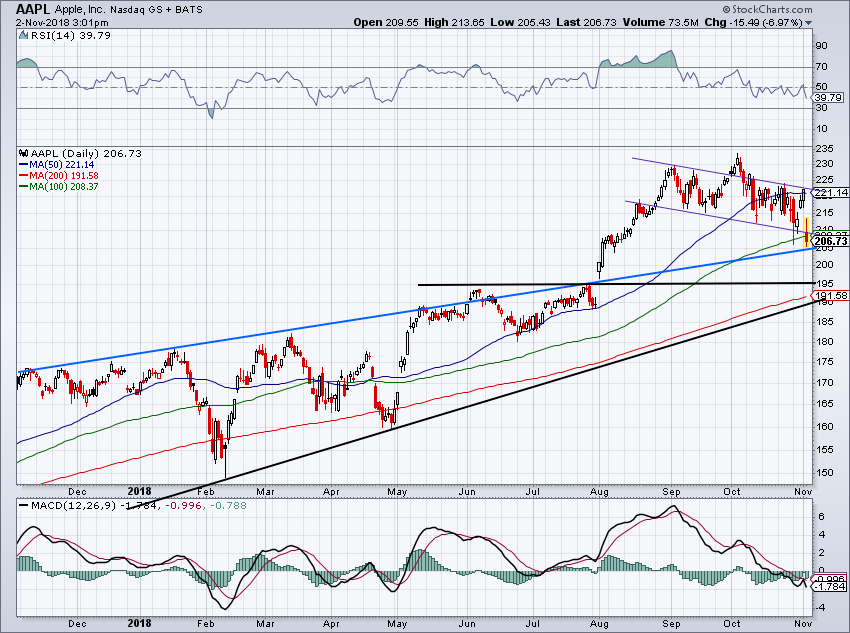Click the 'MACD(12,26,9)' legend label
This screenshot has height=633, width=850.
pos(73,506)
